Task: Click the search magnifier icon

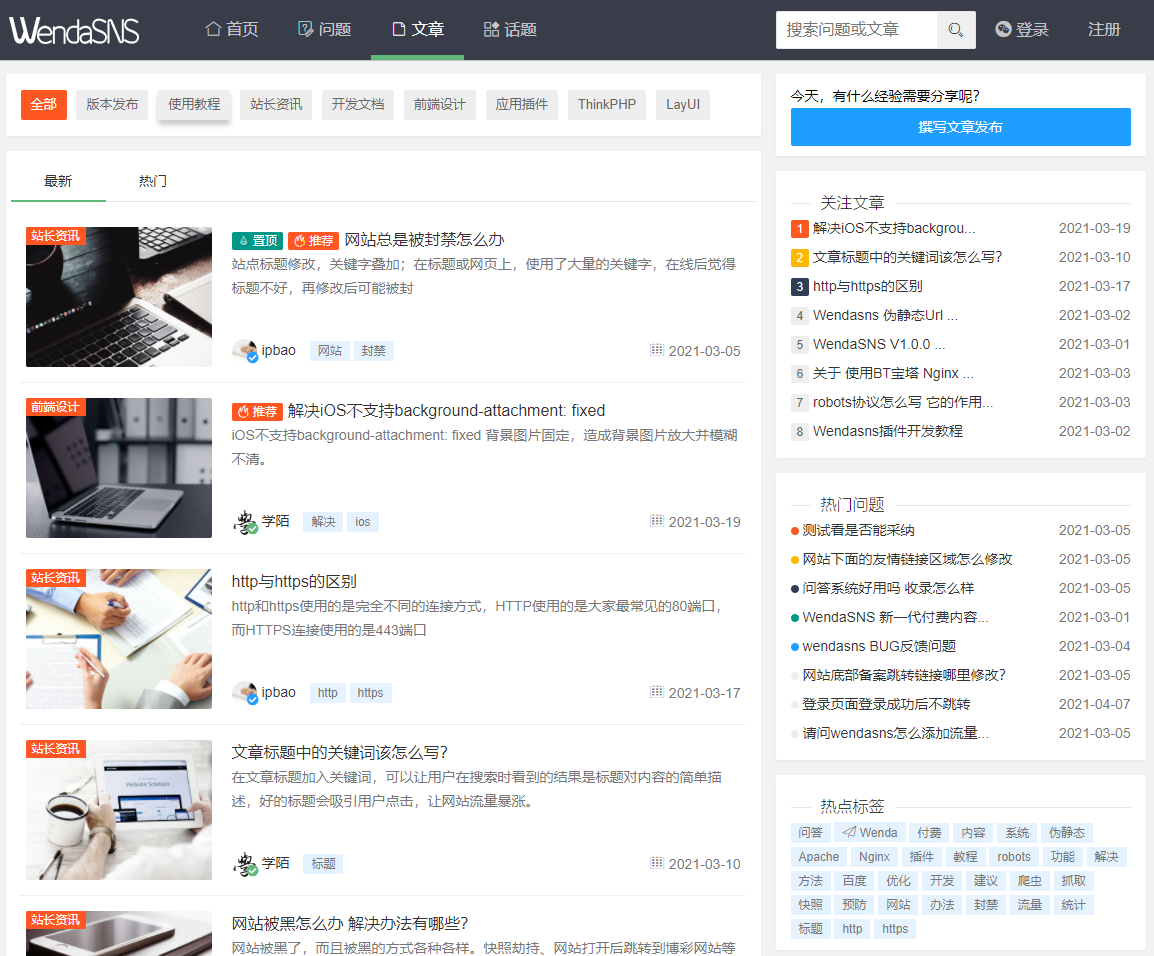Action: [x=954, y=30]
